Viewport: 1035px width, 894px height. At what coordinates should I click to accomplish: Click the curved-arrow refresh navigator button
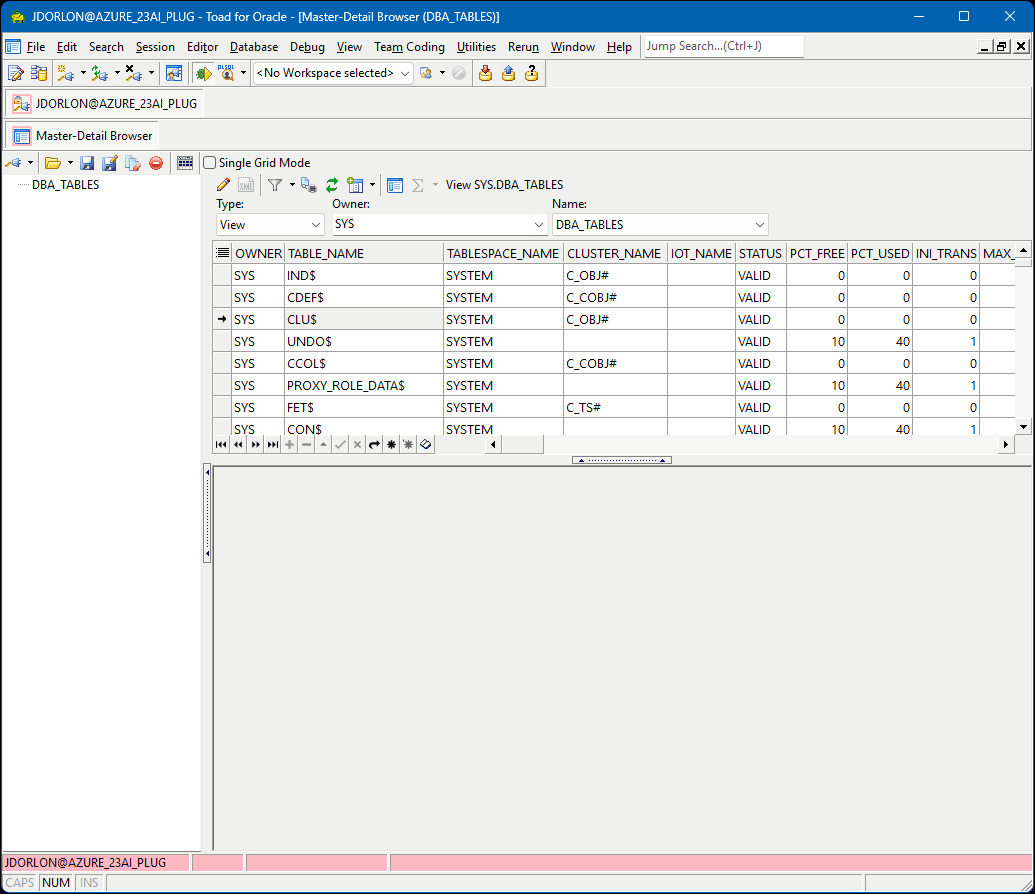tap(374, 444)
